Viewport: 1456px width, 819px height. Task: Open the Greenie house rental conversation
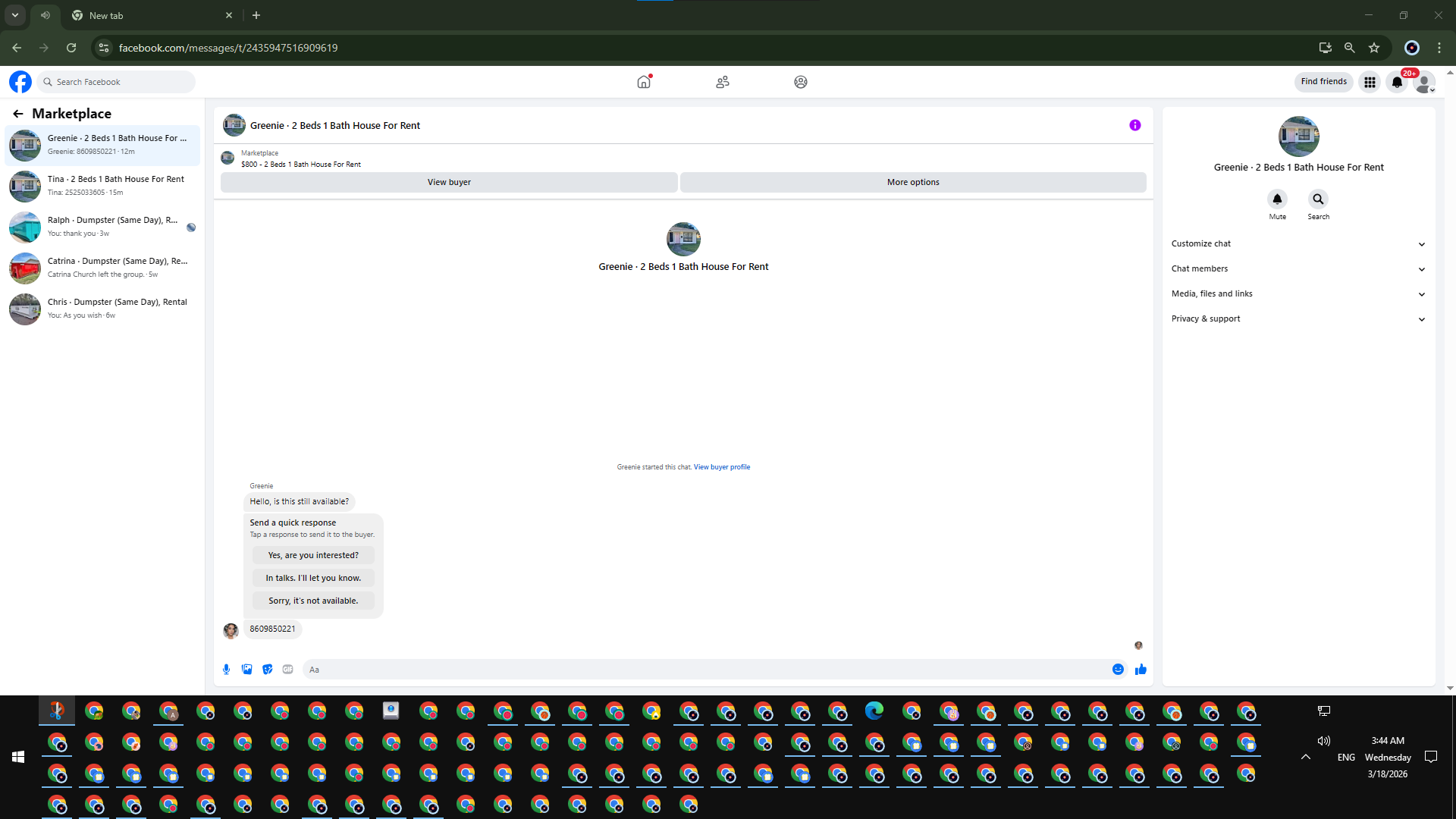tap(103, 146)
